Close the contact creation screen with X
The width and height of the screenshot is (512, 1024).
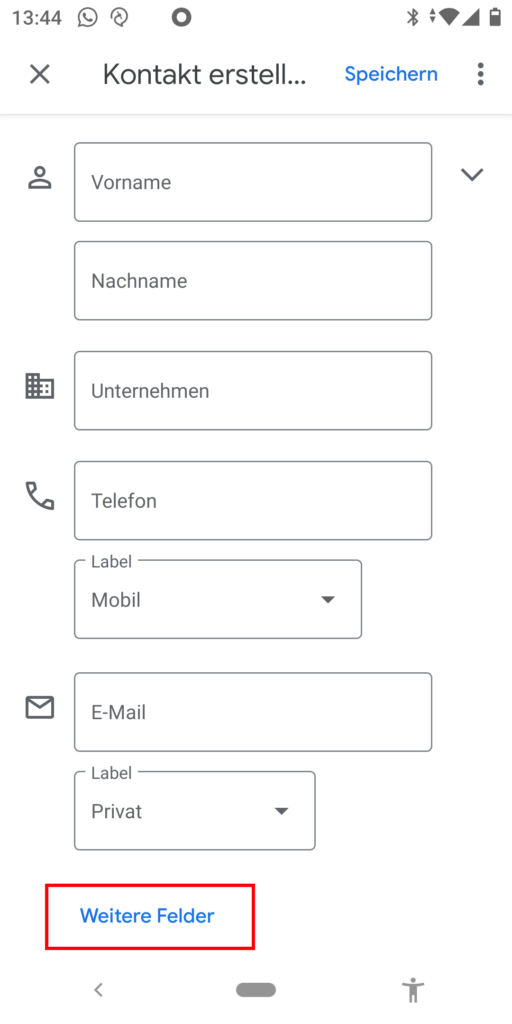point(40,74)
